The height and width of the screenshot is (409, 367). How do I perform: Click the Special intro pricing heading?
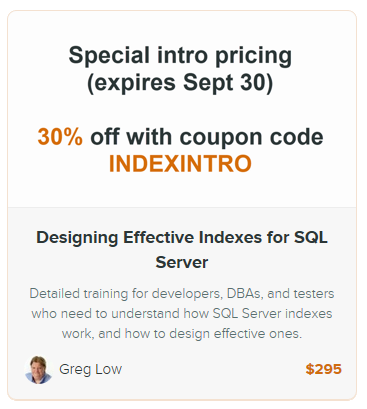click(x=180, y=55)
